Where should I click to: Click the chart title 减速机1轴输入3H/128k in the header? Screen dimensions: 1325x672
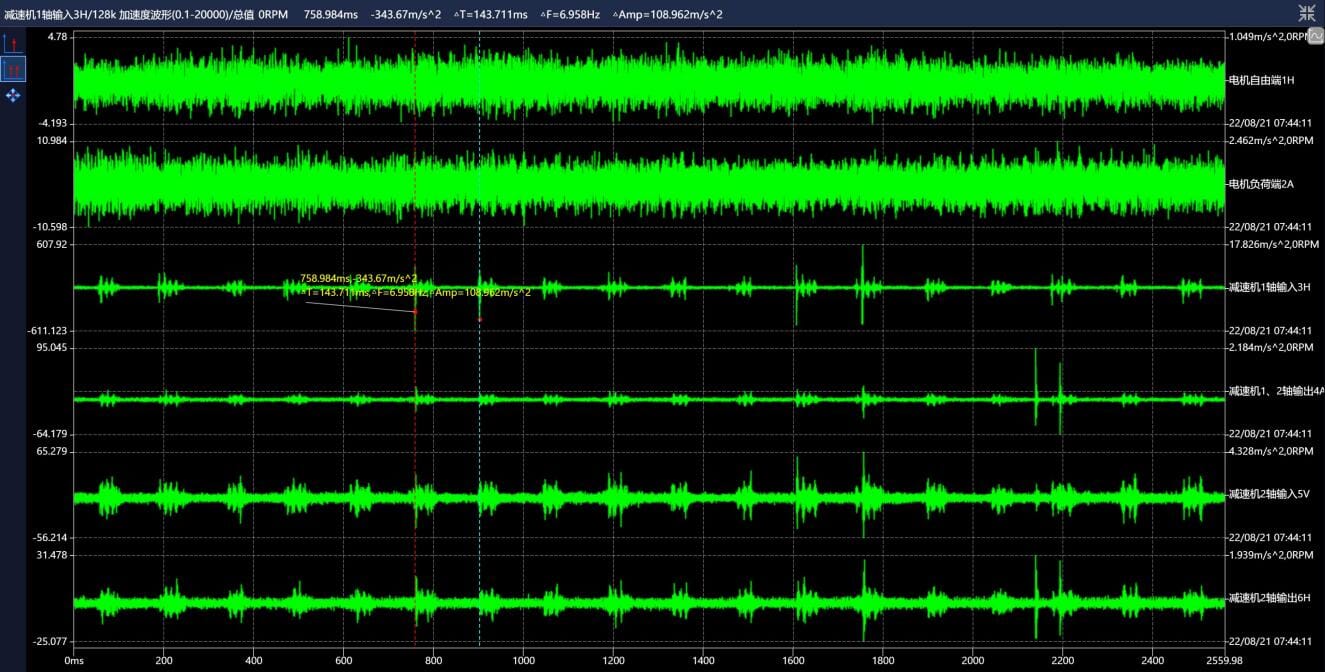tap(60, 14)
